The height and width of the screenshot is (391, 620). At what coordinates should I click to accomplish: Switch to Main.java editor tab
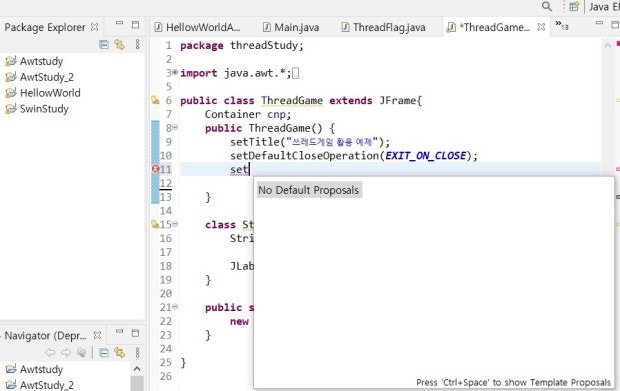point(291,27)
